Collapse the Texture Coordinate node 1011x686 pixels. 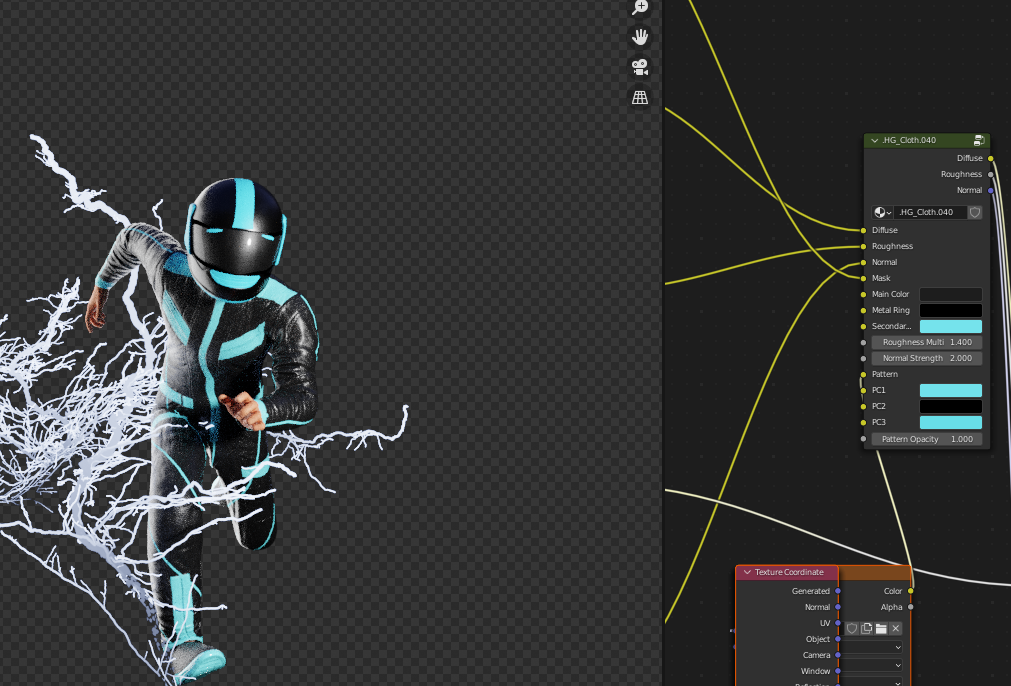click(x=747, y=572)
